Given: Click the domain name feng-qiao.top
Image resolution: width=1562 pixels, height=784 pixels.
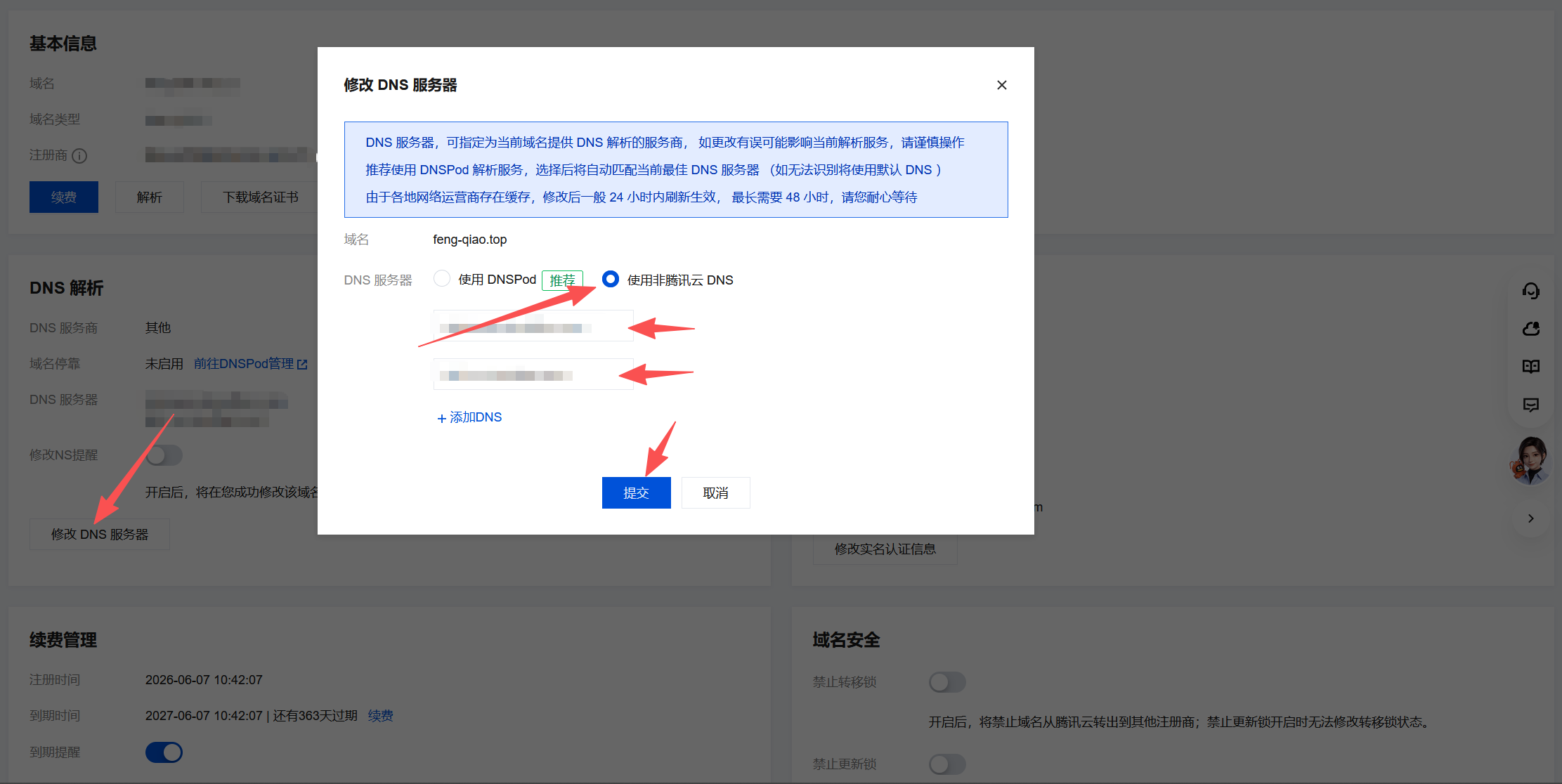Looking at the screenshot, I should 469,240.
